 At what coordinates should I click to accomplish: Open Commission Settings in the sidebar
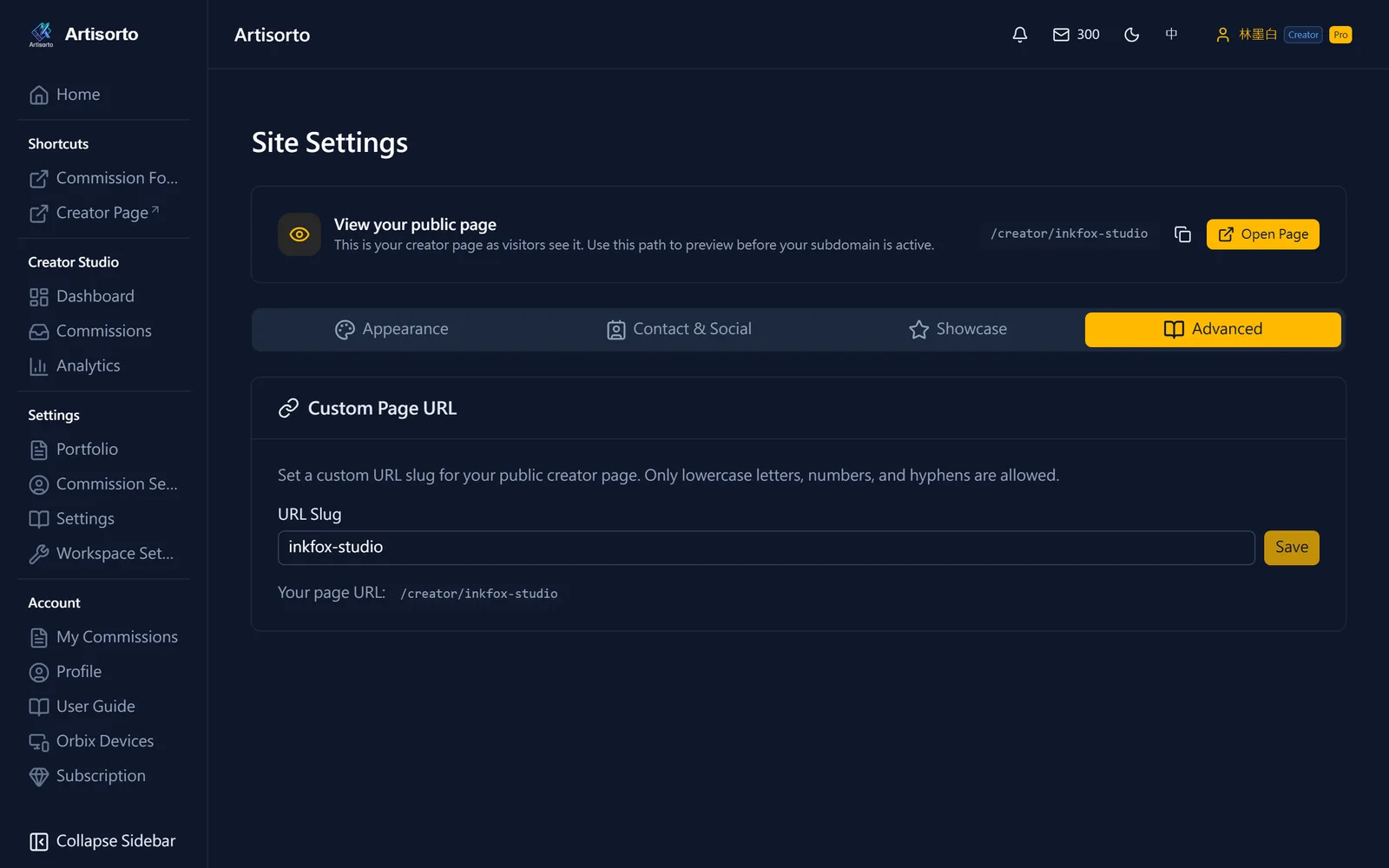104,483
